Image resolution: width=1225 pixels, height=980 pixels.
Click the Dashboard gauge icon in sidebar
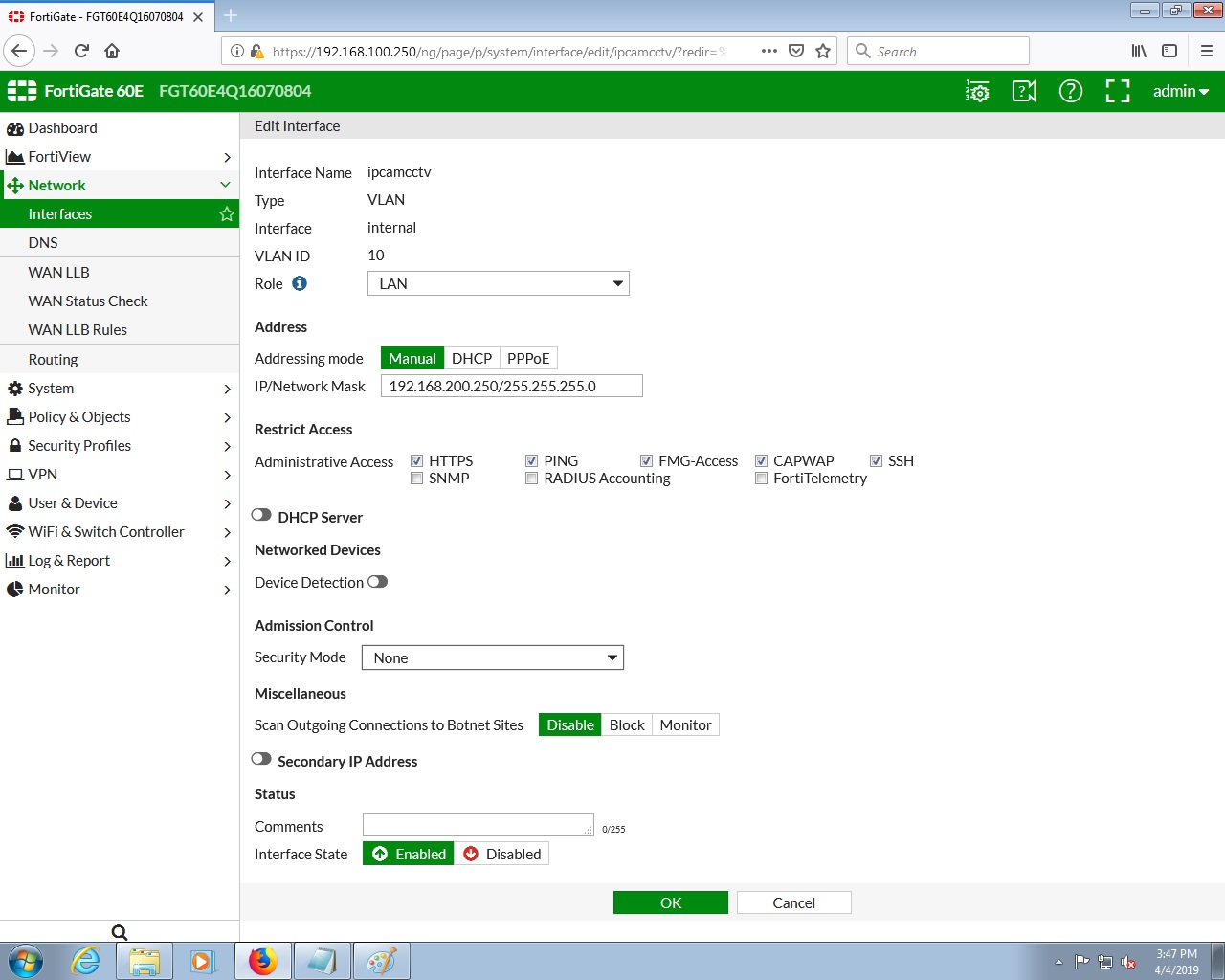pyautogui.click(x=15, y=128)
